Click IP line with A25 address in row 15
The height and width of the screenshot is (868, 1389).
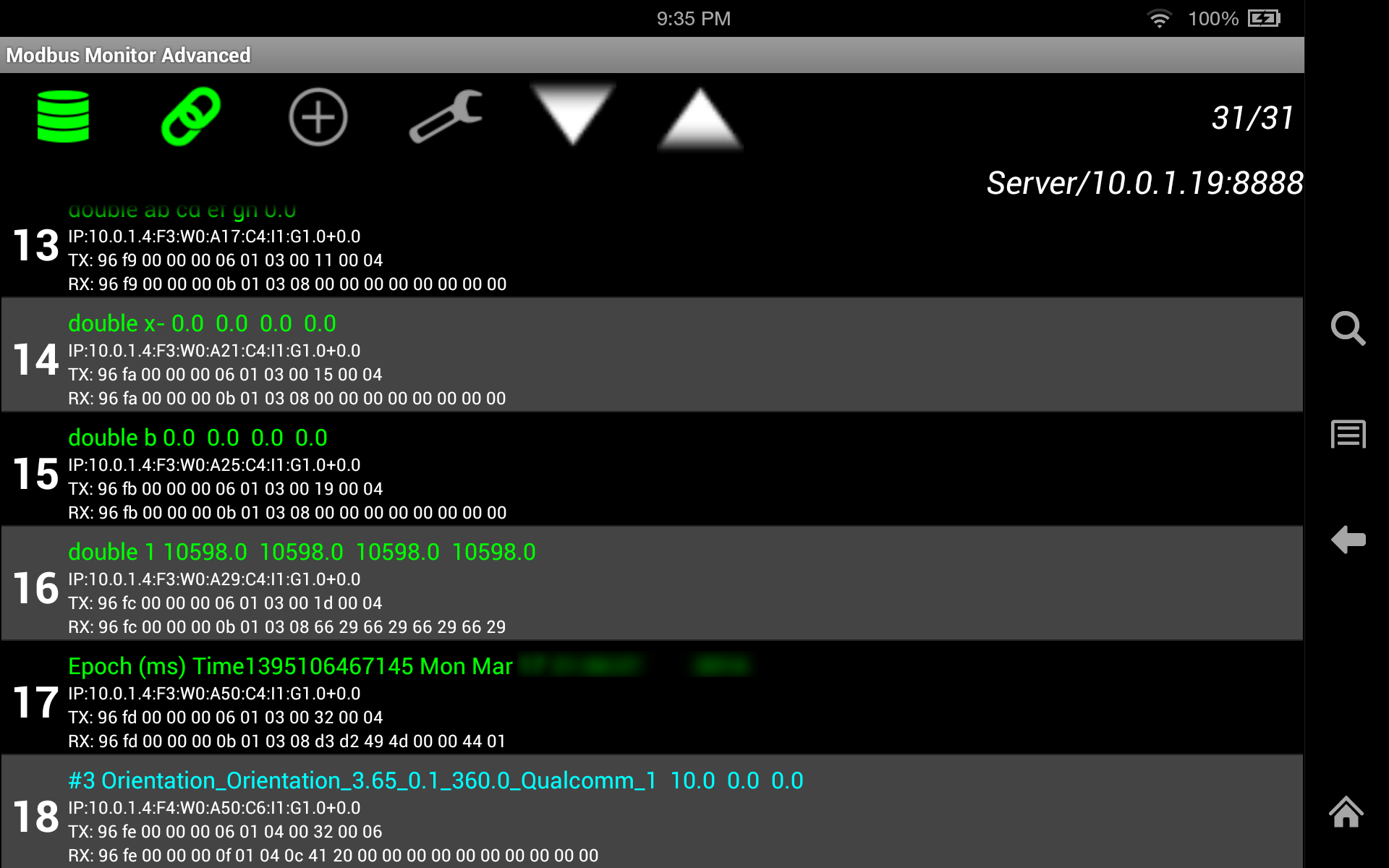[214, 465]
